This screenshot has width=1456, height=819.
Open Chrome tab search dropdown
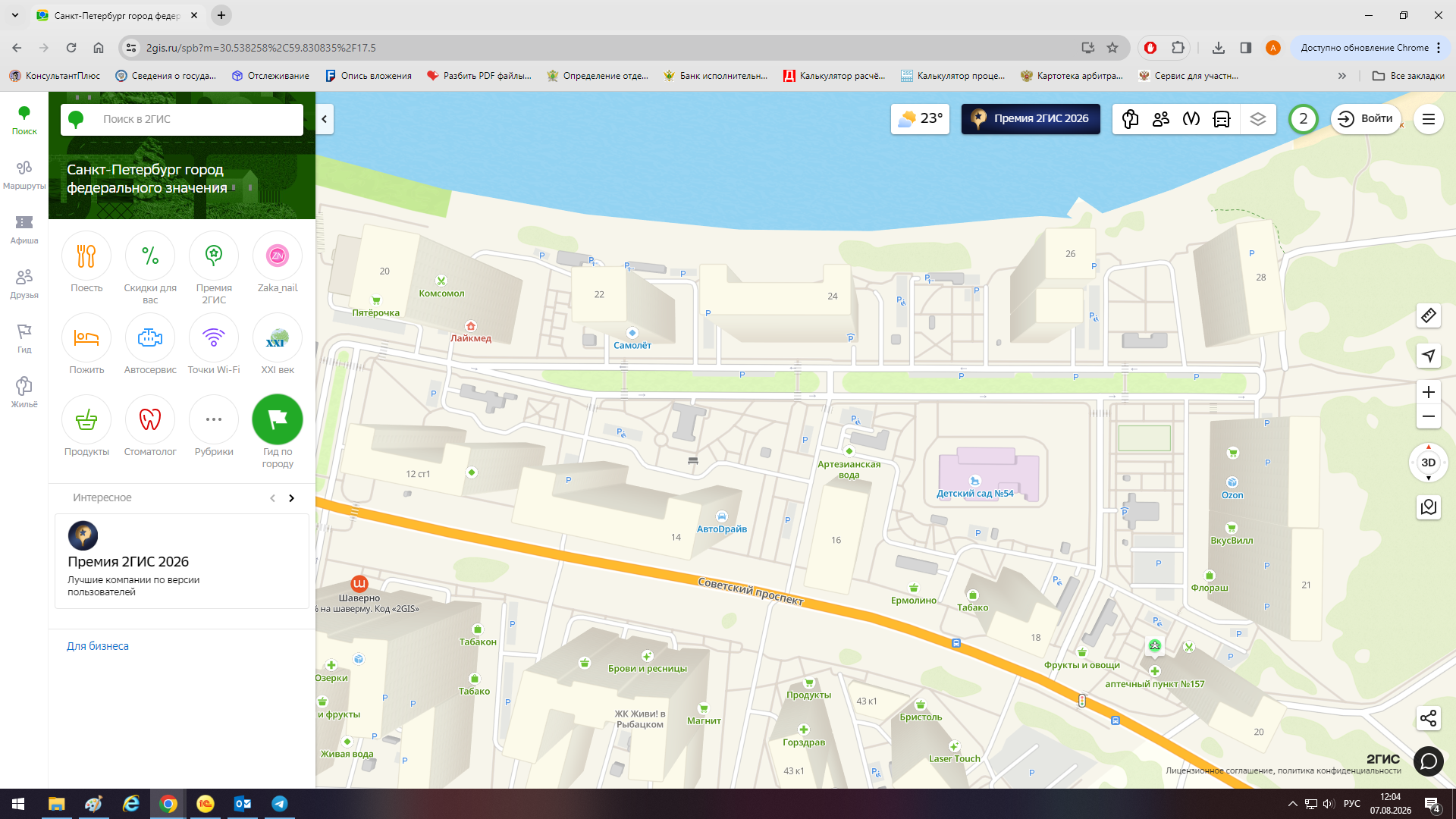pos(15,15)
